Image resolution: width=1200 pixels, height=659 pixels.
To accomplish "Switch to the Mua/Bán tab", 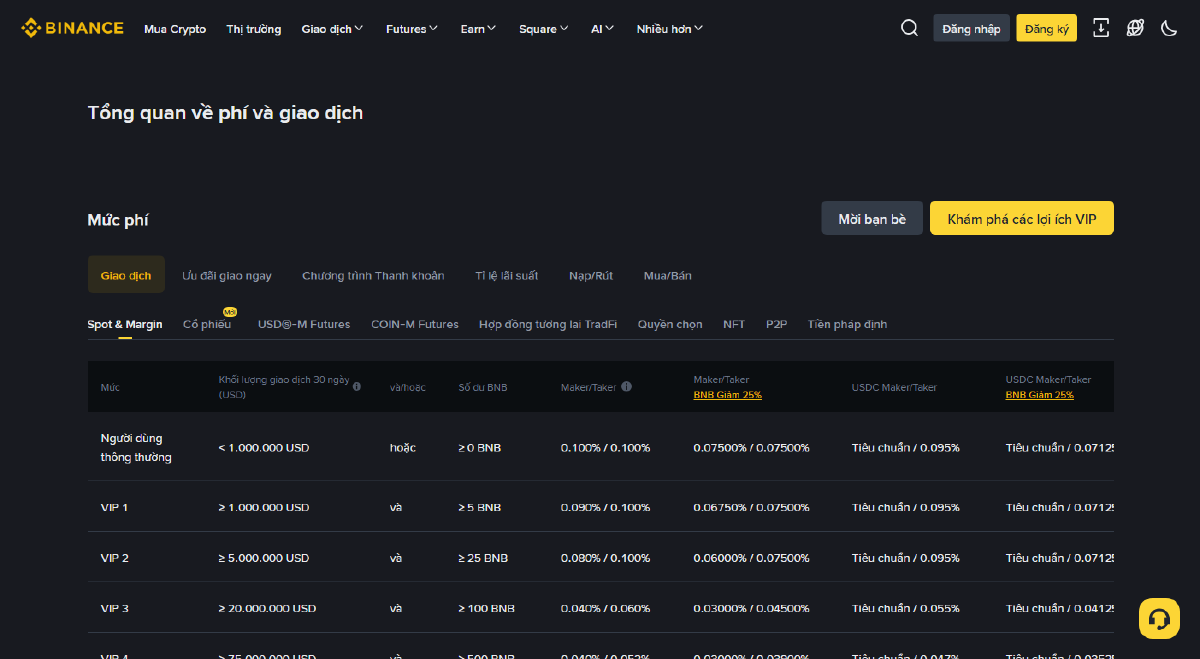I will (x=667, y=275).
